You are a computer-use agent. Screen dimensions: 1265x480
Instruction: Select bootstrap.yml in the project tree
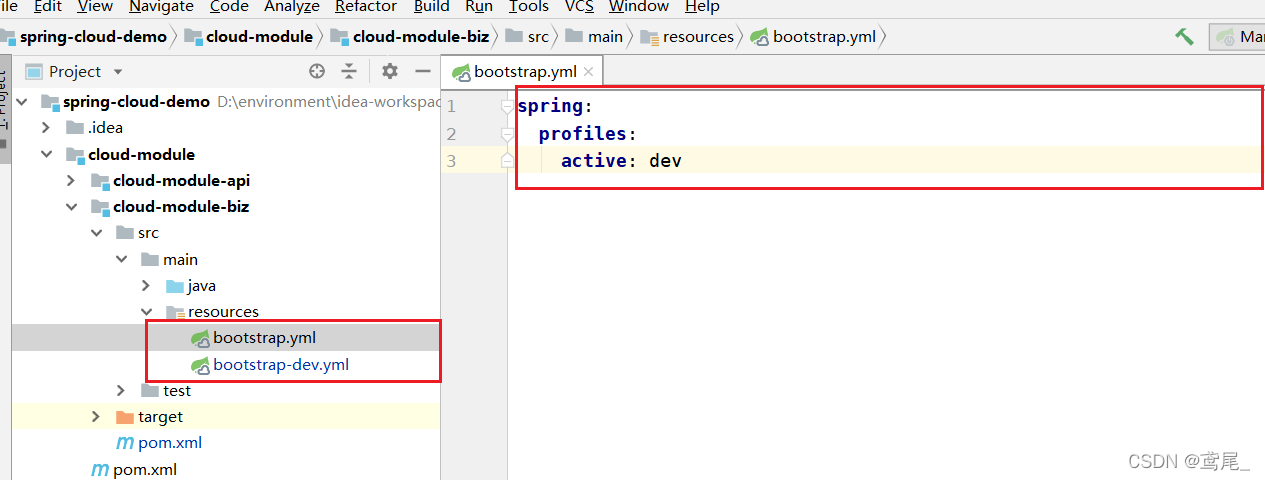click(264, 338)
